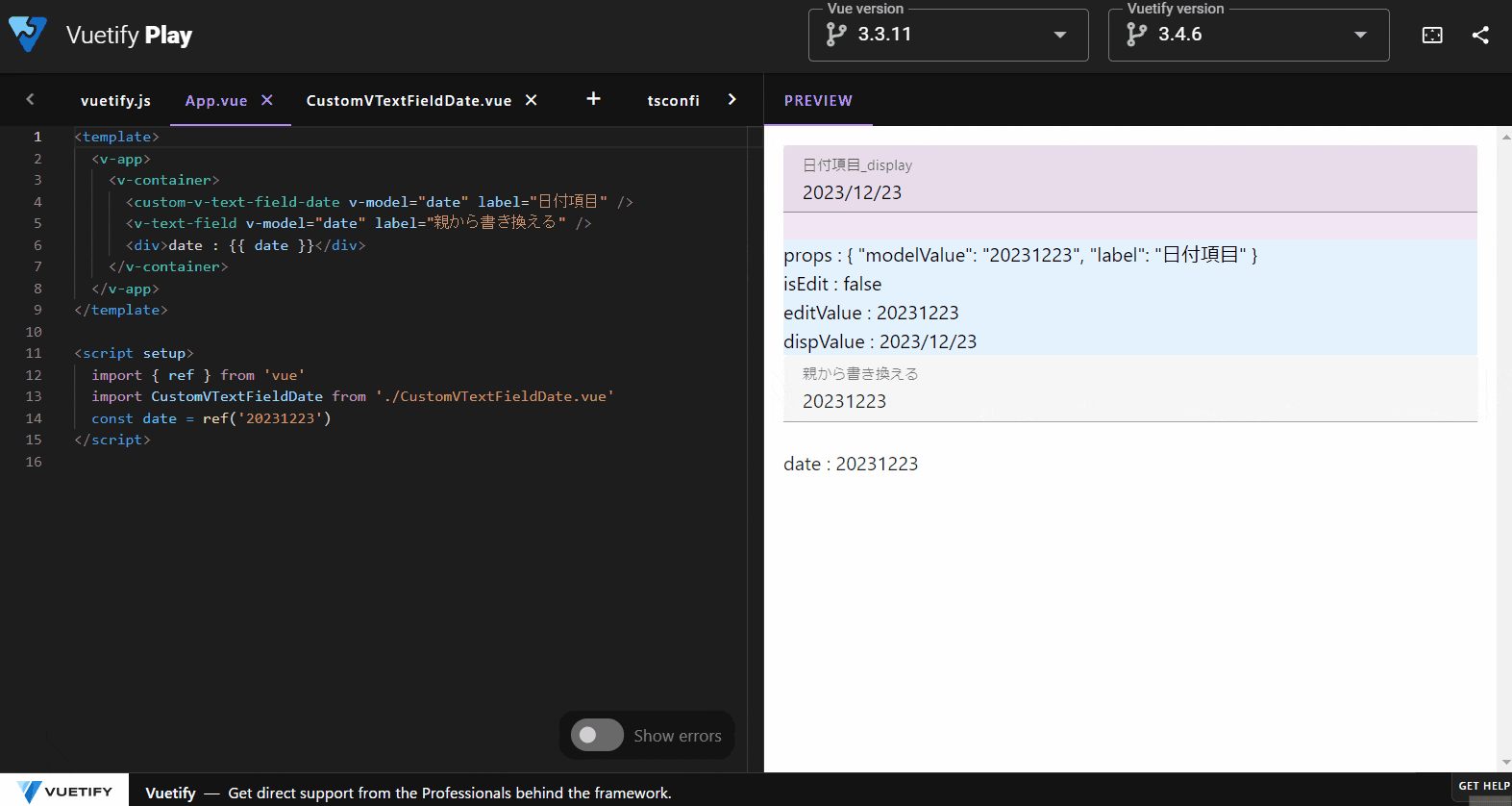
Task: Toggle fullscreen preview icon
Action: [1432, 35]
